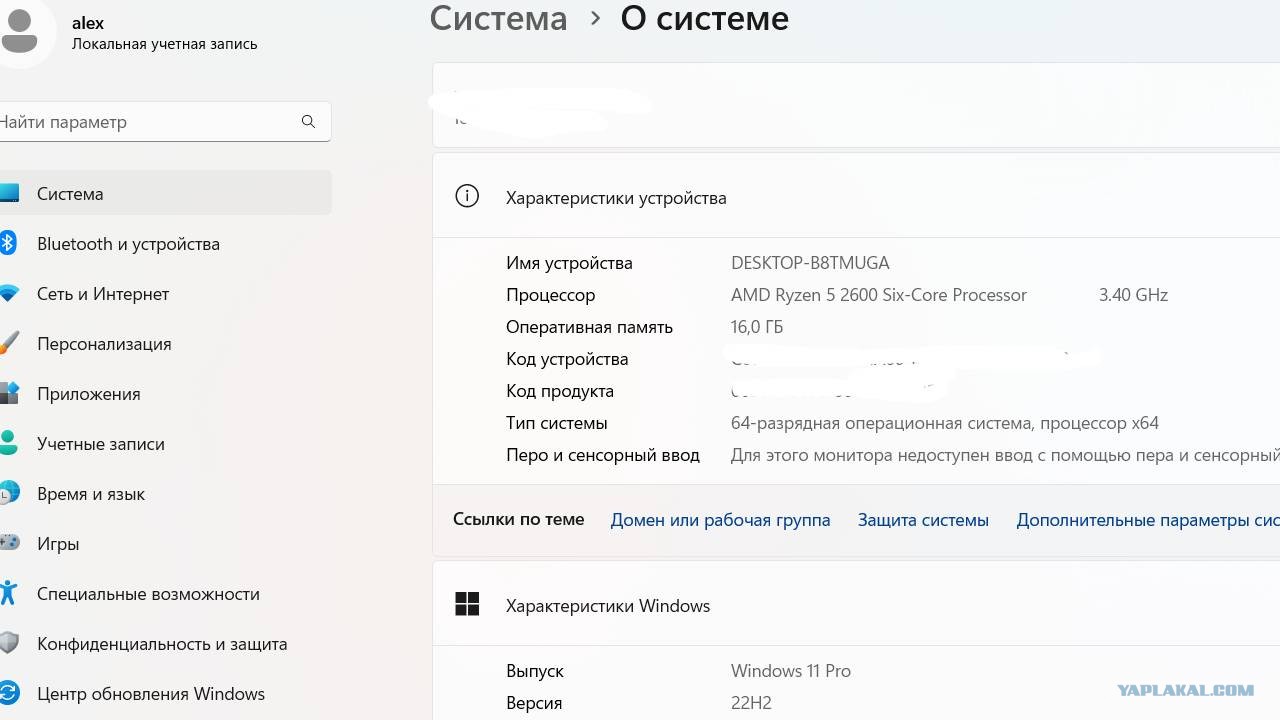Click the clock icon for Time and language
The image size is (1280, 720).
click(9, 493)
